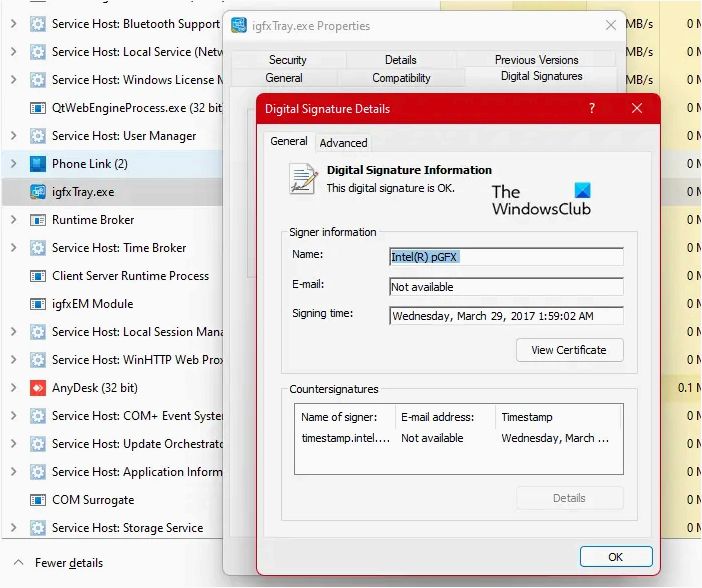
Task: Click the Storage Service gear icon
Action: (x=38, y=528)
